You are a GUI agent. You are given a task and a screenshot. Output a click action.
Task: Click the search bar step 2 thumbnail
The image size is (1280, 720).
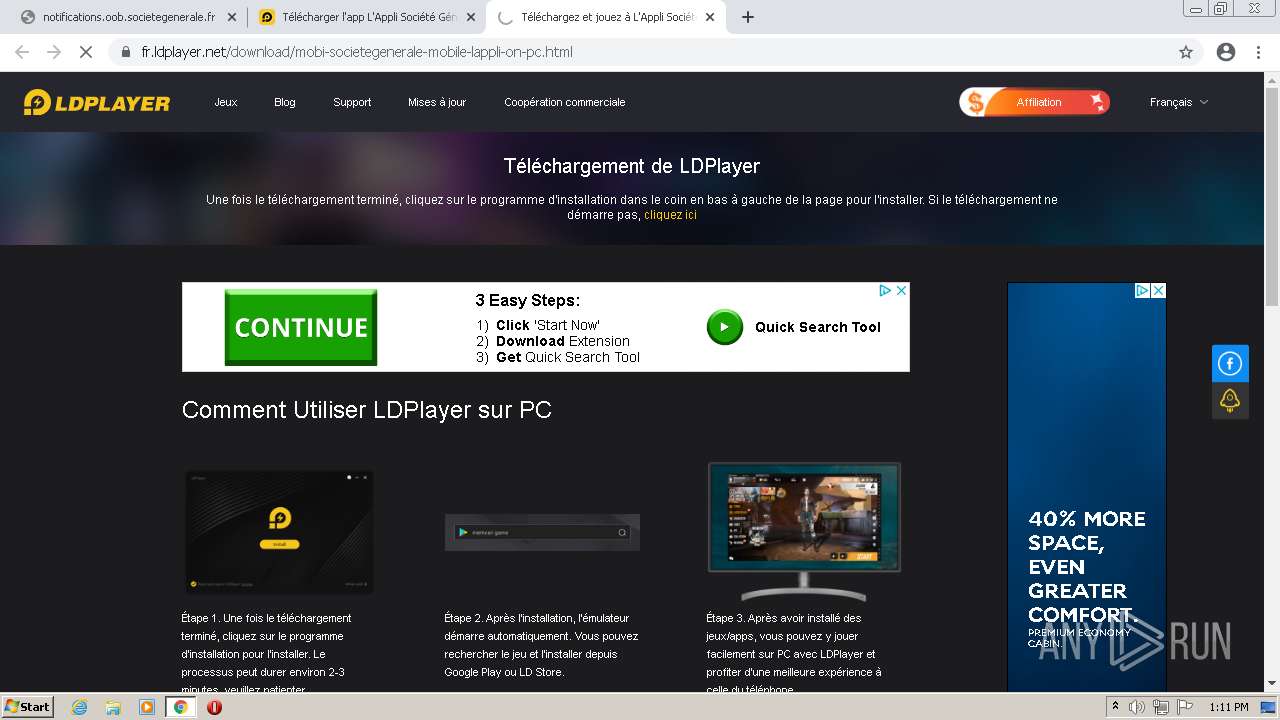tap(542, 532)
